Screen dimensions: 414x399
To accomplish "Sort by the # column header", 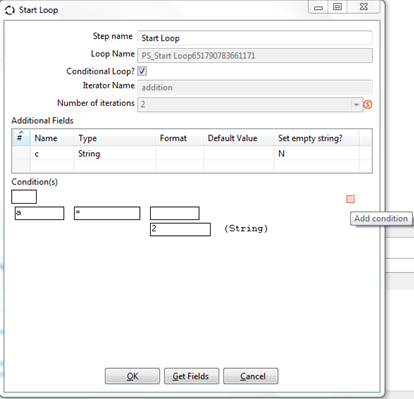I will pyautogui.click(x=21, y=137).
